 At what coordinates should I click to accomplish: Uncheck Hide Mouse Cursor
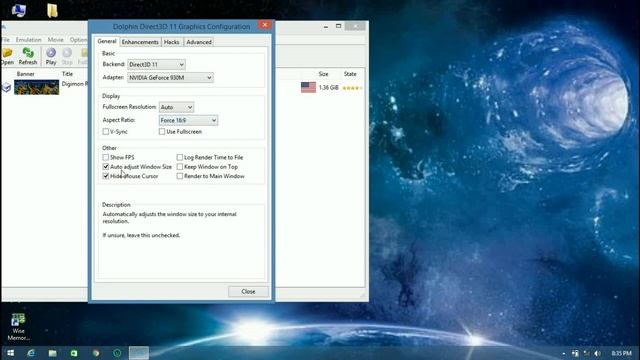pyautogui.click(x=106, y=176)
